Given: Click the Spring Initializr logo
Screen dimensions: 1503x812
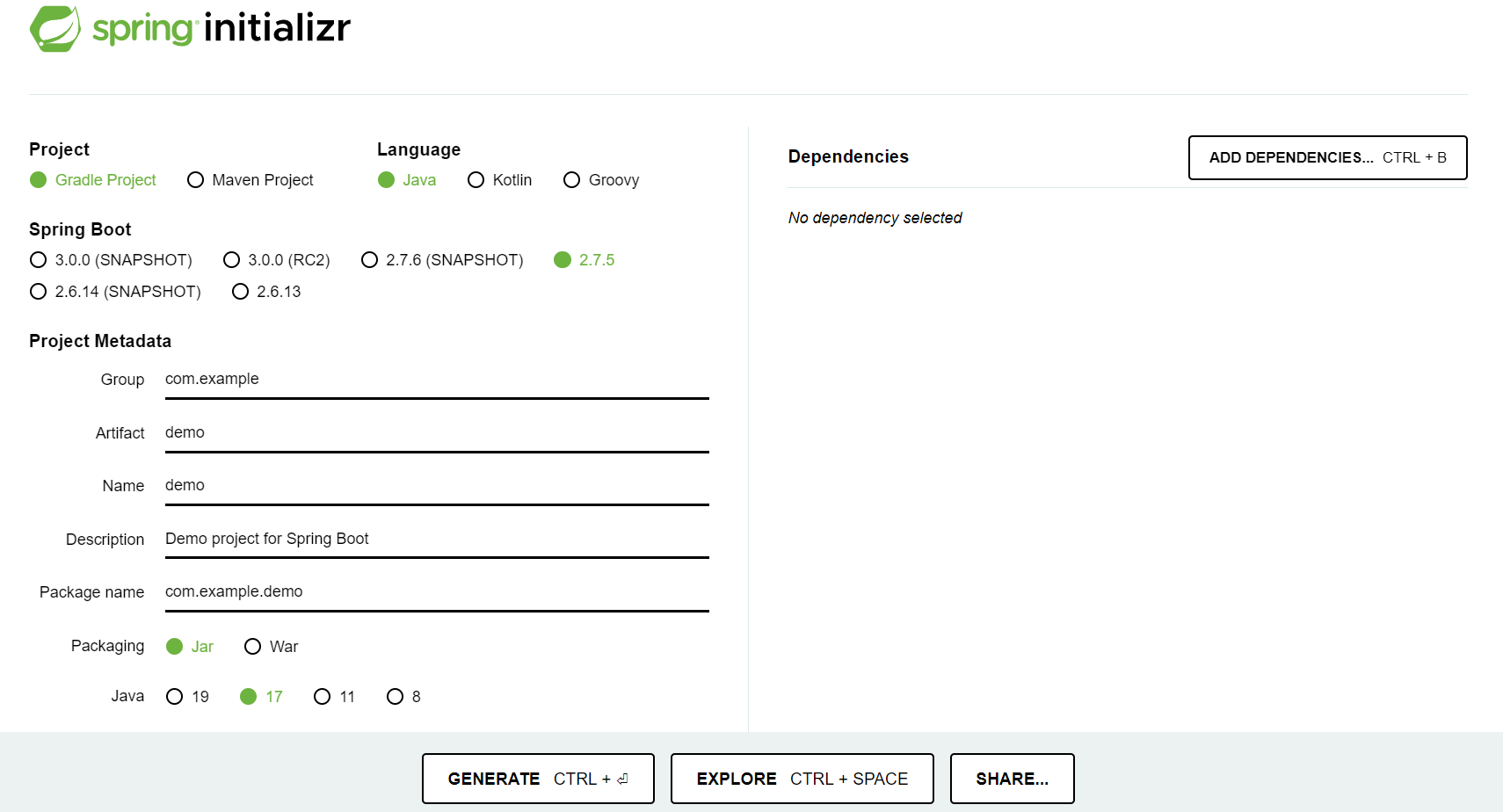Looking at the screenshot, I should (190, 28).
